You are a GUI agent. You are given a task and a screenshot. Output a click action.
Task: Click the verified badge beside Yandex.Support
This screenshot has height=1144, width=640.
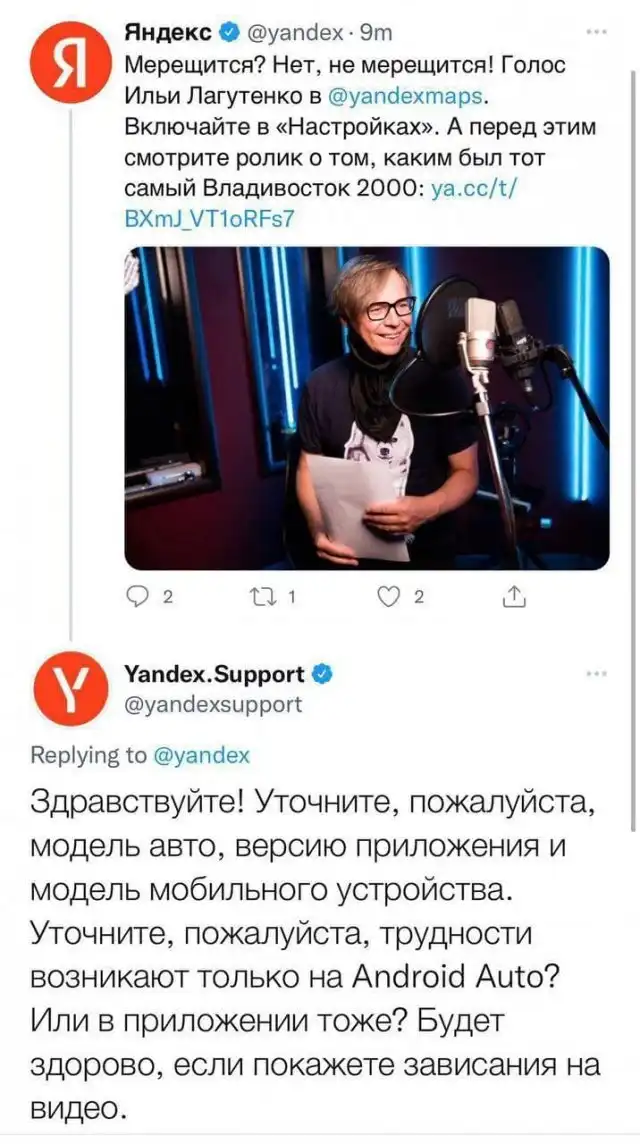coord(323,675)
